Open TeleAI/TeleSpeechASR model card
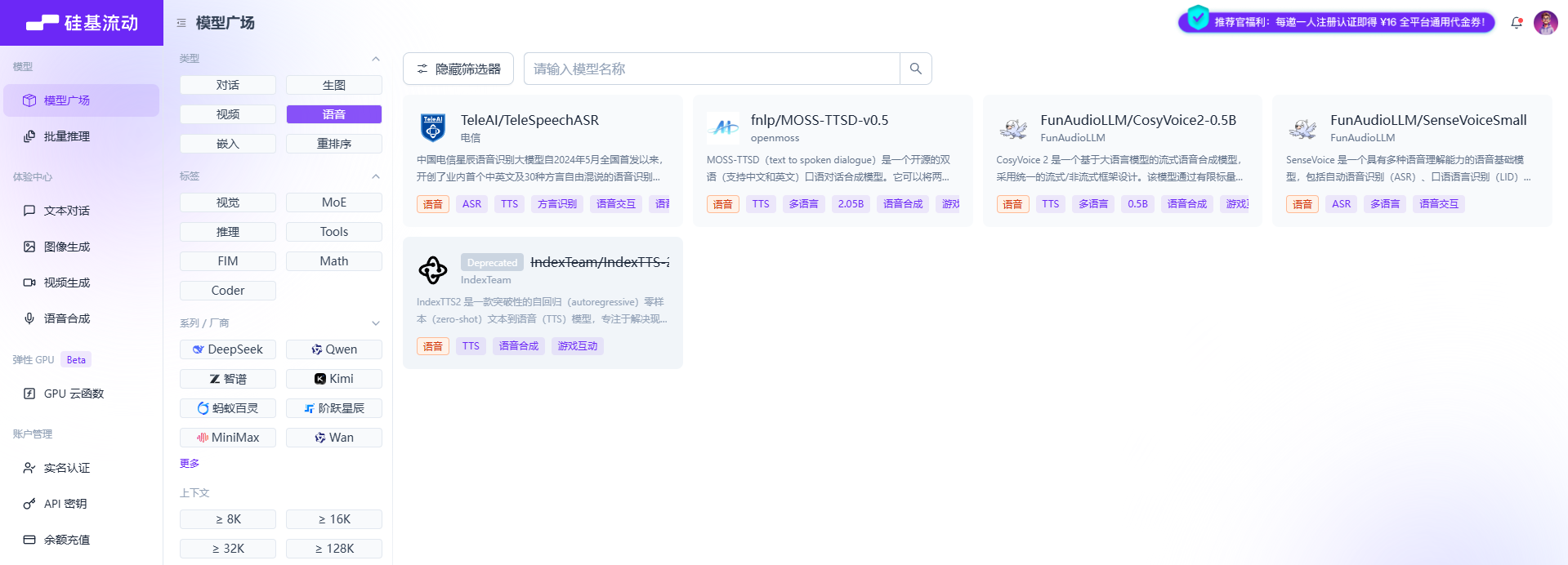Image resolution: width=1568 pixels, height=565 pixels. coord(543,161)
